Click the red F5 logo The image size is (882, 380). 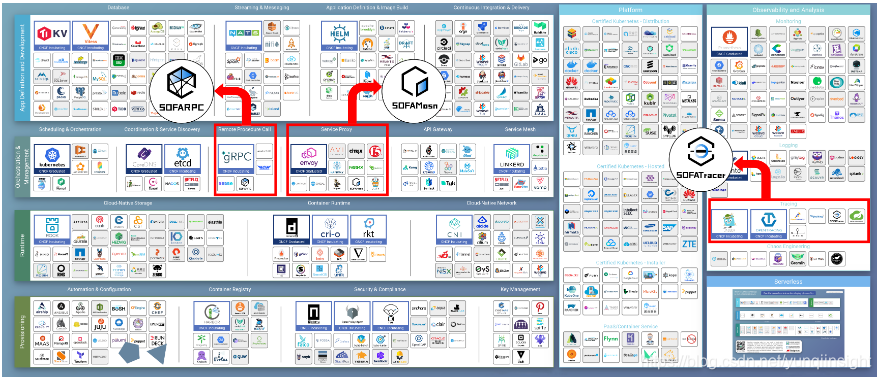(374, 151)
